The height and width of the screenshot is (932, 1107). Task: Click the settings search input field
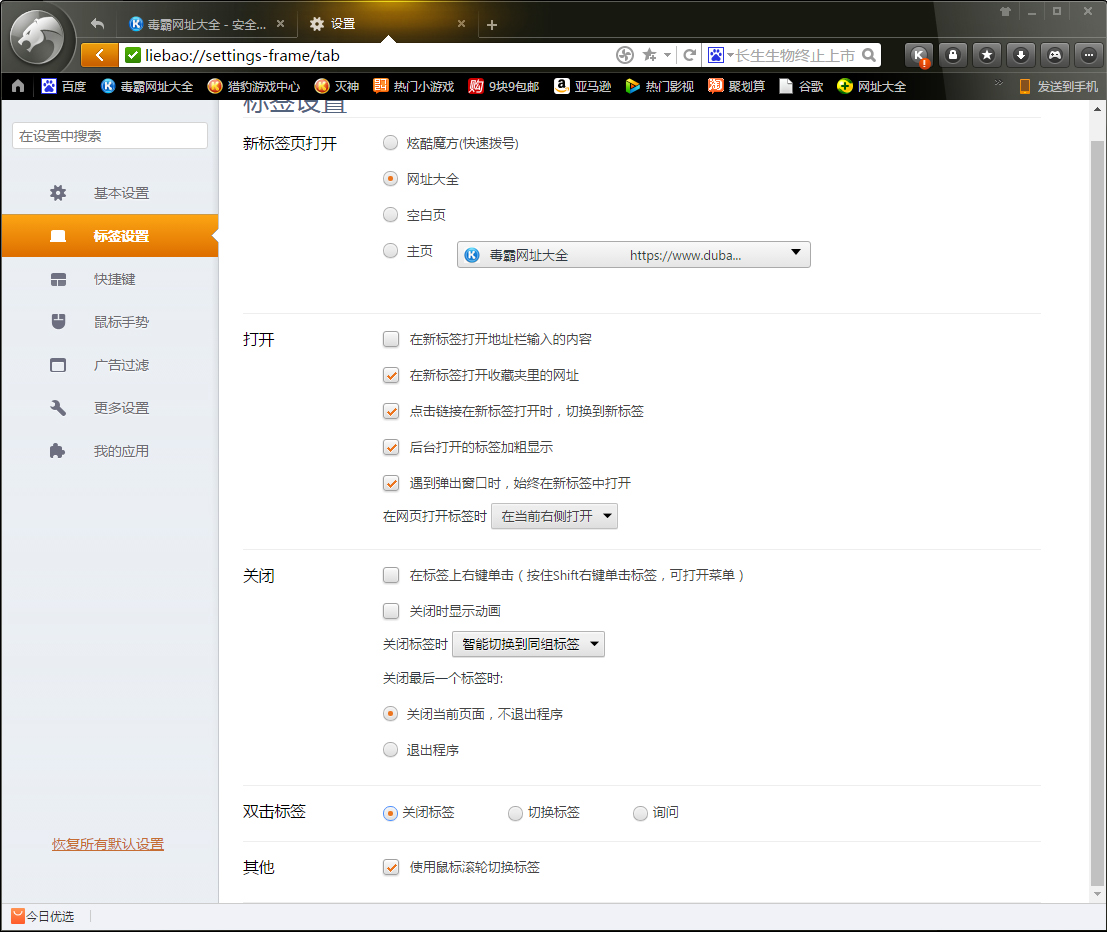(108, 134)
